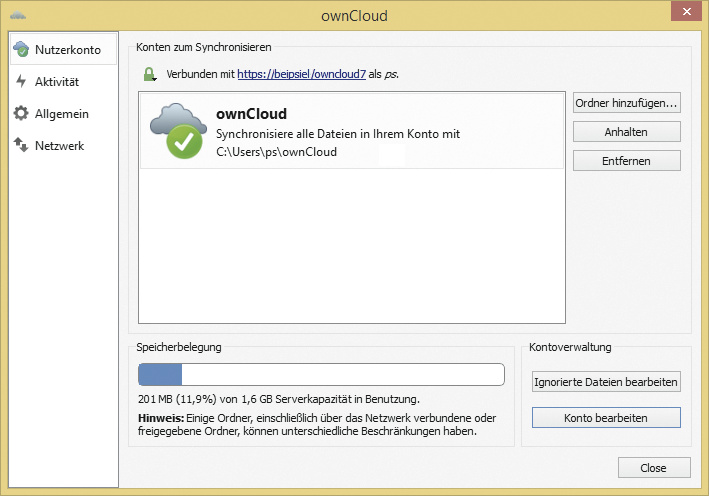Click the Aktivität lightning bolt icon
Screen dimensions: 709x496
(x=21, y=81)
